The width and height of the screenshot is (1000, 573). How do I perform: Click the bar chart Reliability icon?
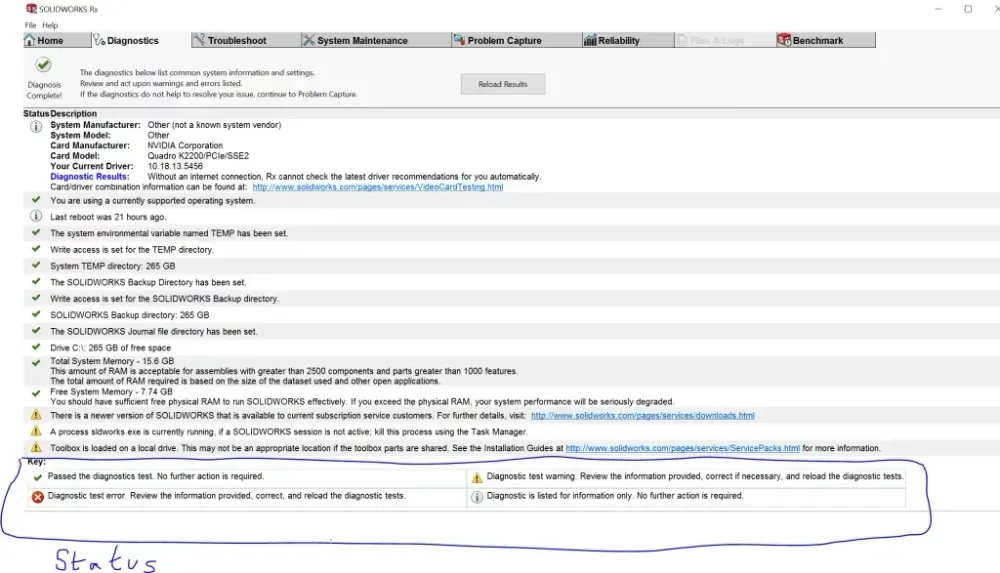pos(590,40)
